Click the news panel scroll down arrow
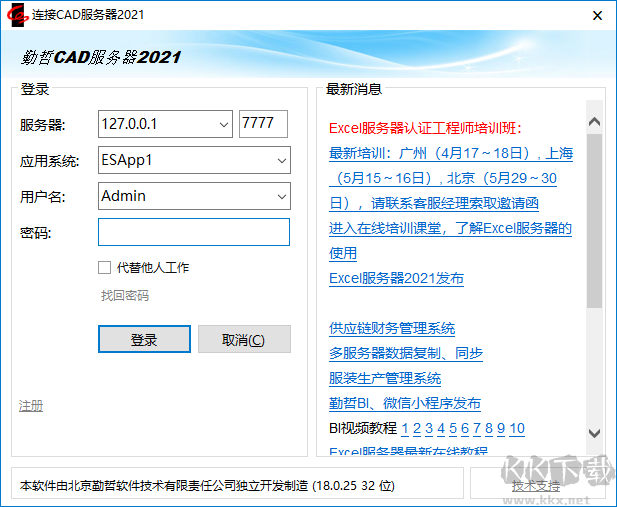 tap(594, 433)
